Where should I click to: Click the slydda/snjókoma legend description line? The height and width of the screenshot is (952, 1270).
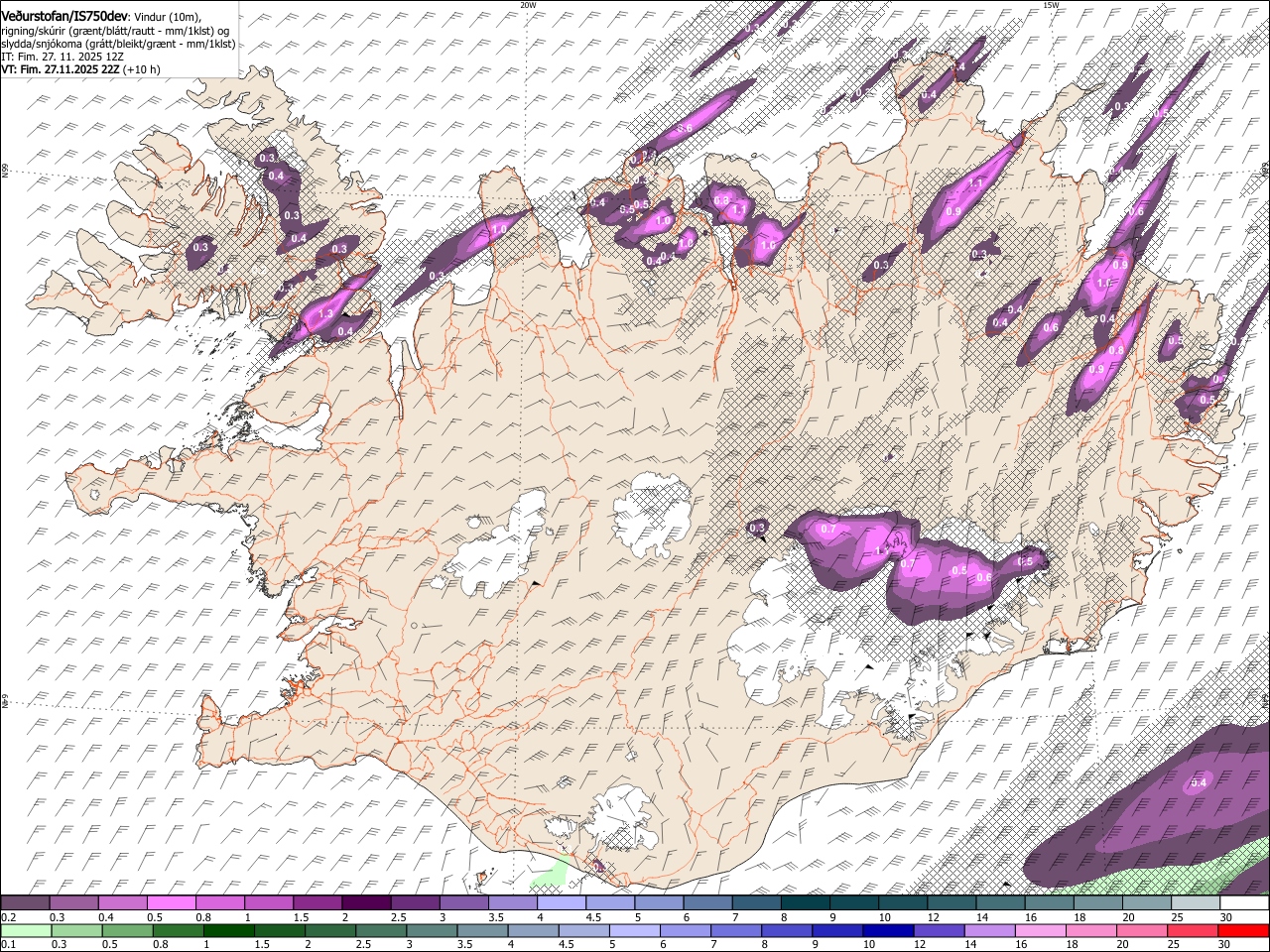(x=118, y=44)
